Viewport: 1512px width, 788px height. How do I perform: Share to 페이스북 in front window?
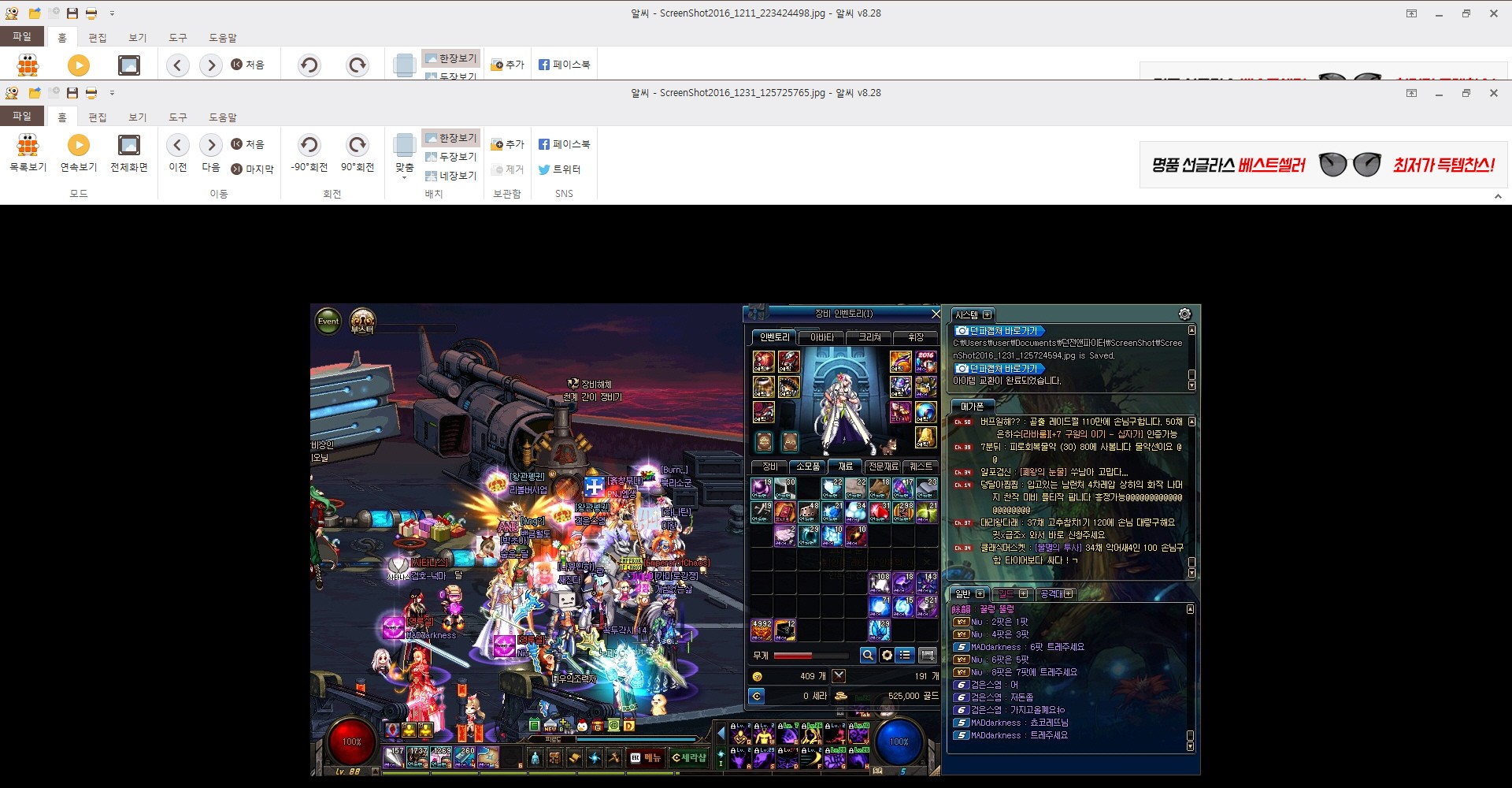pyautogui.click(x=564, y=144)
